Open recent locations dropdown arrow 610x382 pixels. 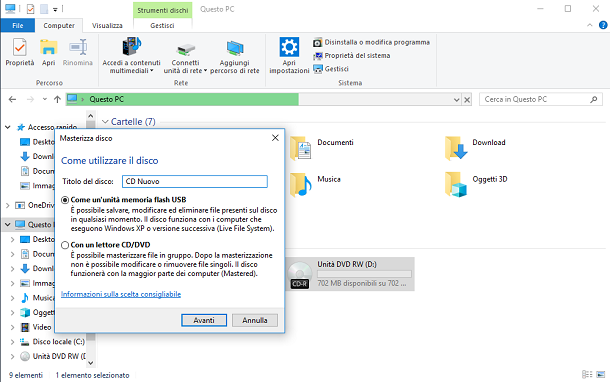coord(45,99)
